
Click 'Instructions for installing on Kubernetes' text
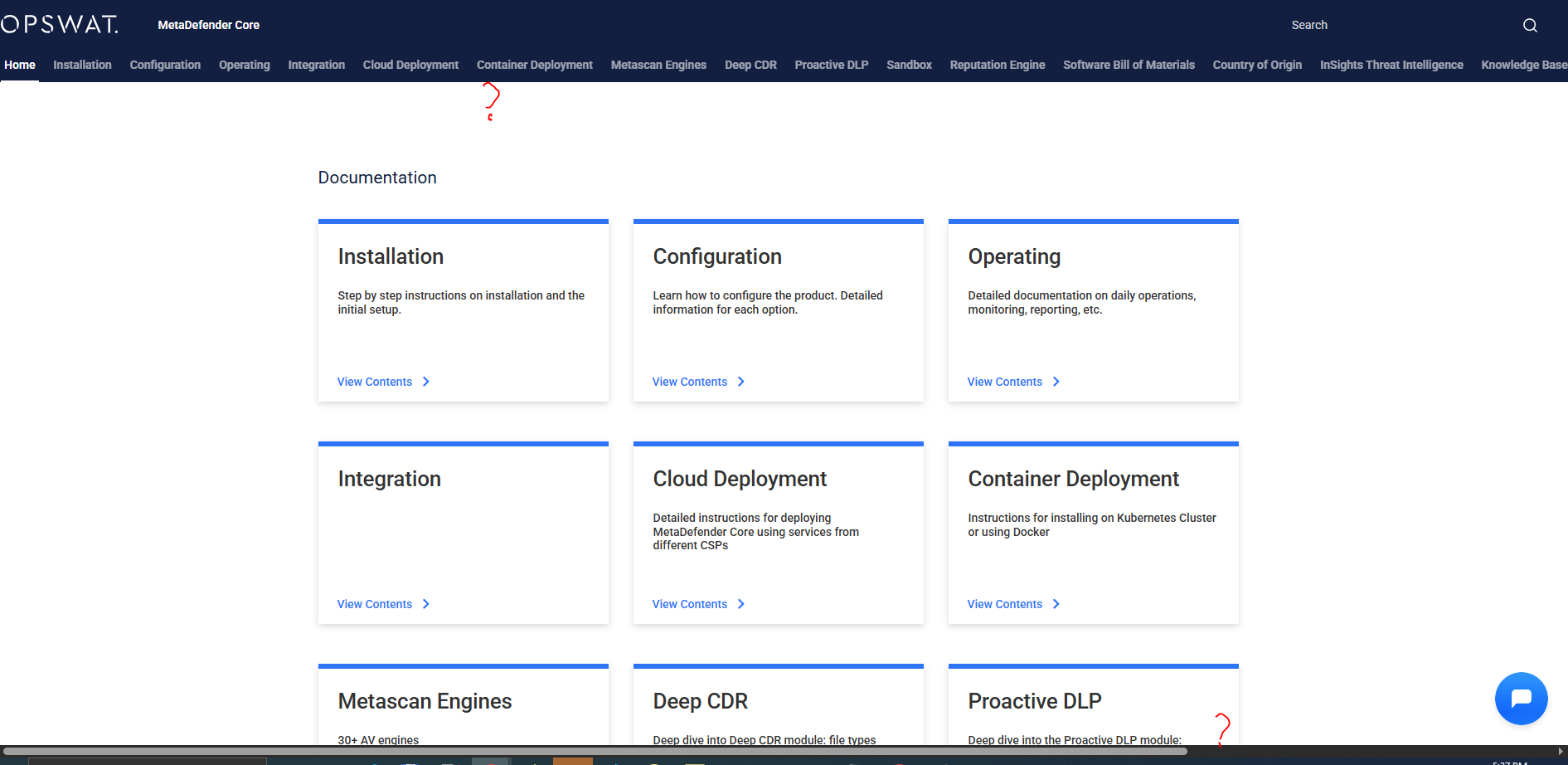click(x=1092, y=524)
